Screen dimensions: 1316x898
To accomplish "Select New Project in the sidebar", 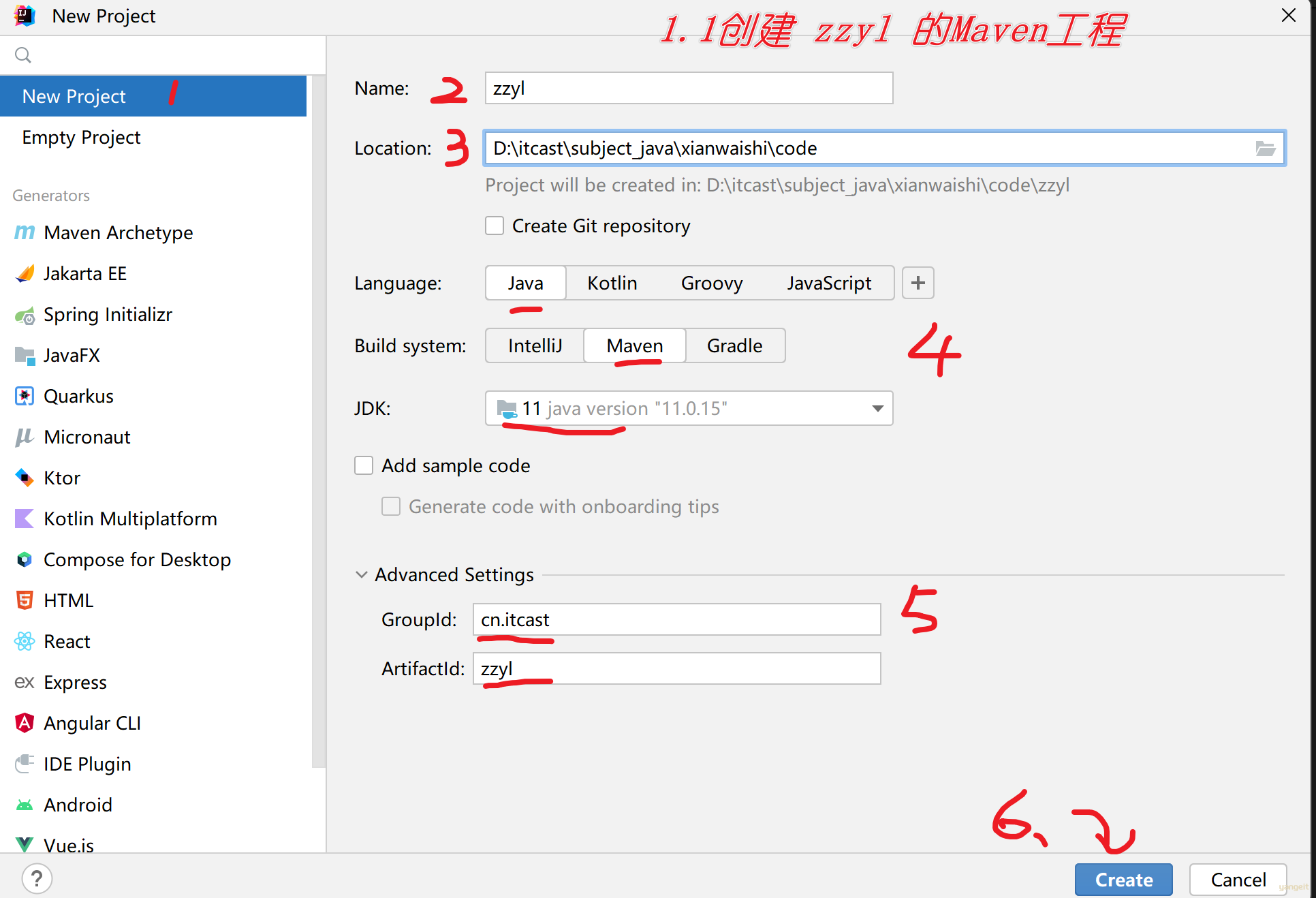I will [153, 96].
